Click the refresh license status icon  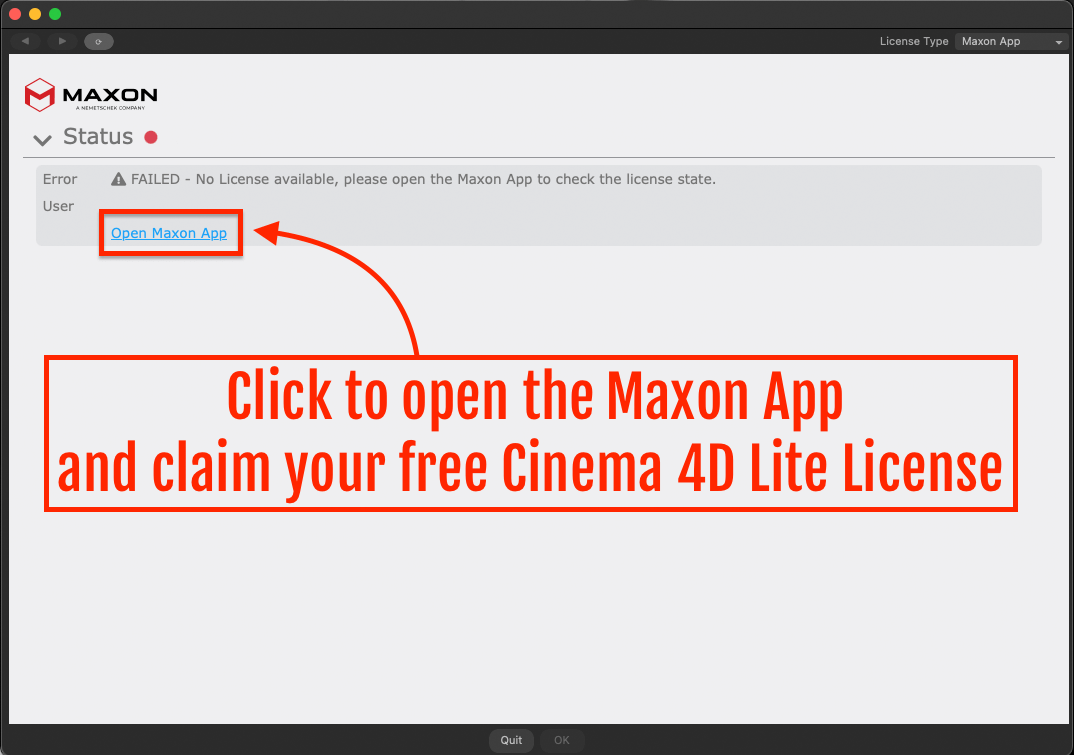click(x=97, y=41)
